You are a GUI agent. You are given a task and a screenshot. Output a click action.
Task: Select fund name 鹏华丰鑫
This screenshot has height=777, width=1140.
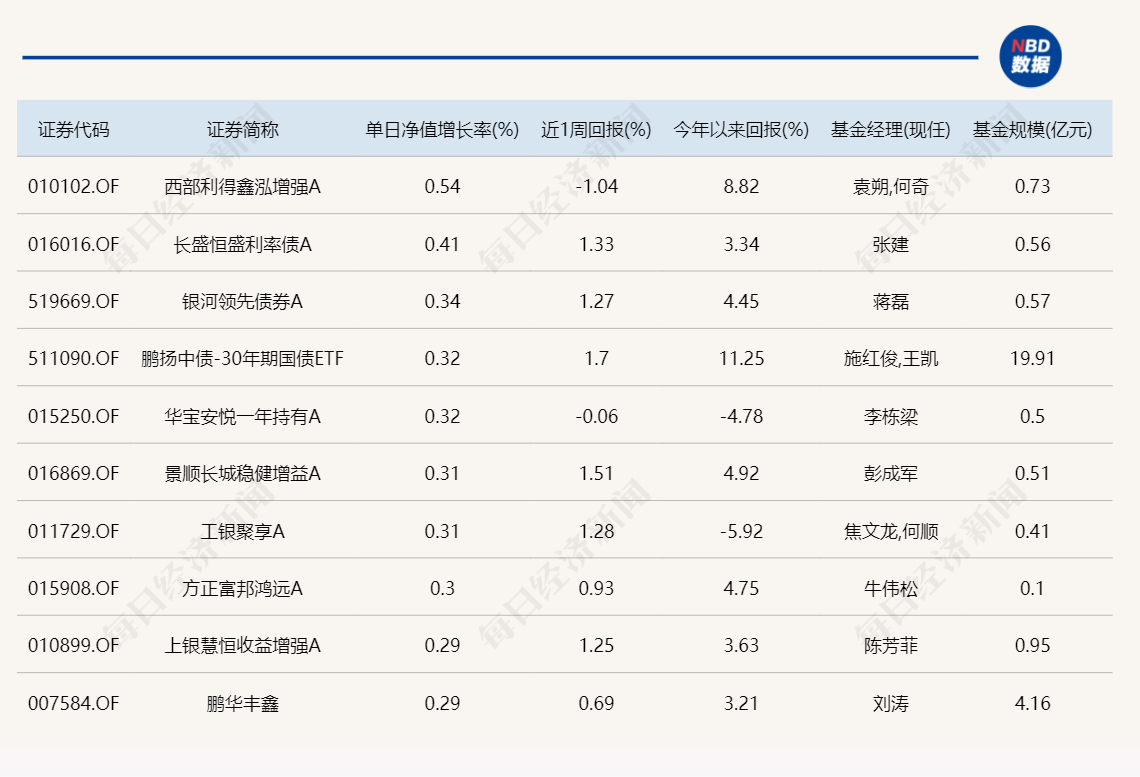click(x=242, y=704)
